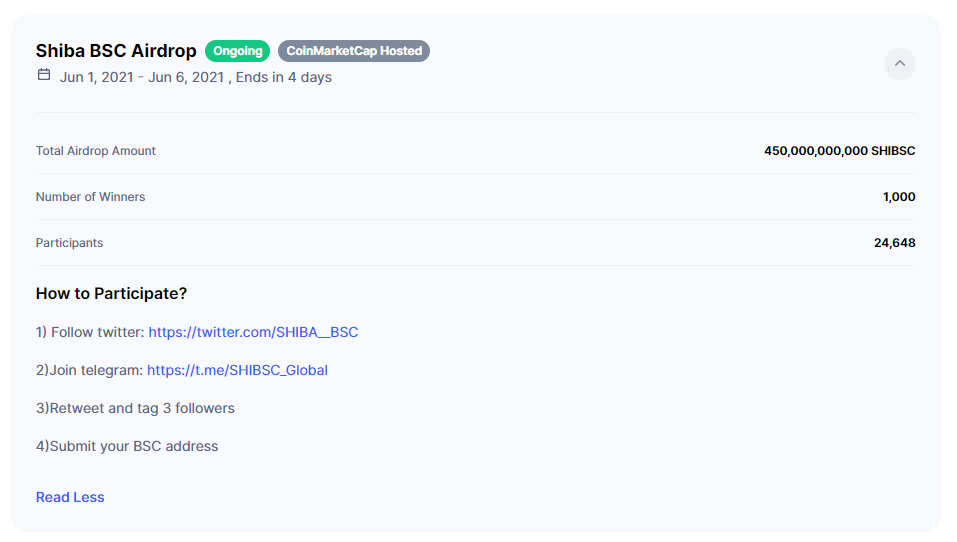Collapse the Shiba BSC Airdrop card chevron
The width and height of the screenshot is (957, 542).
pos(900,63)
